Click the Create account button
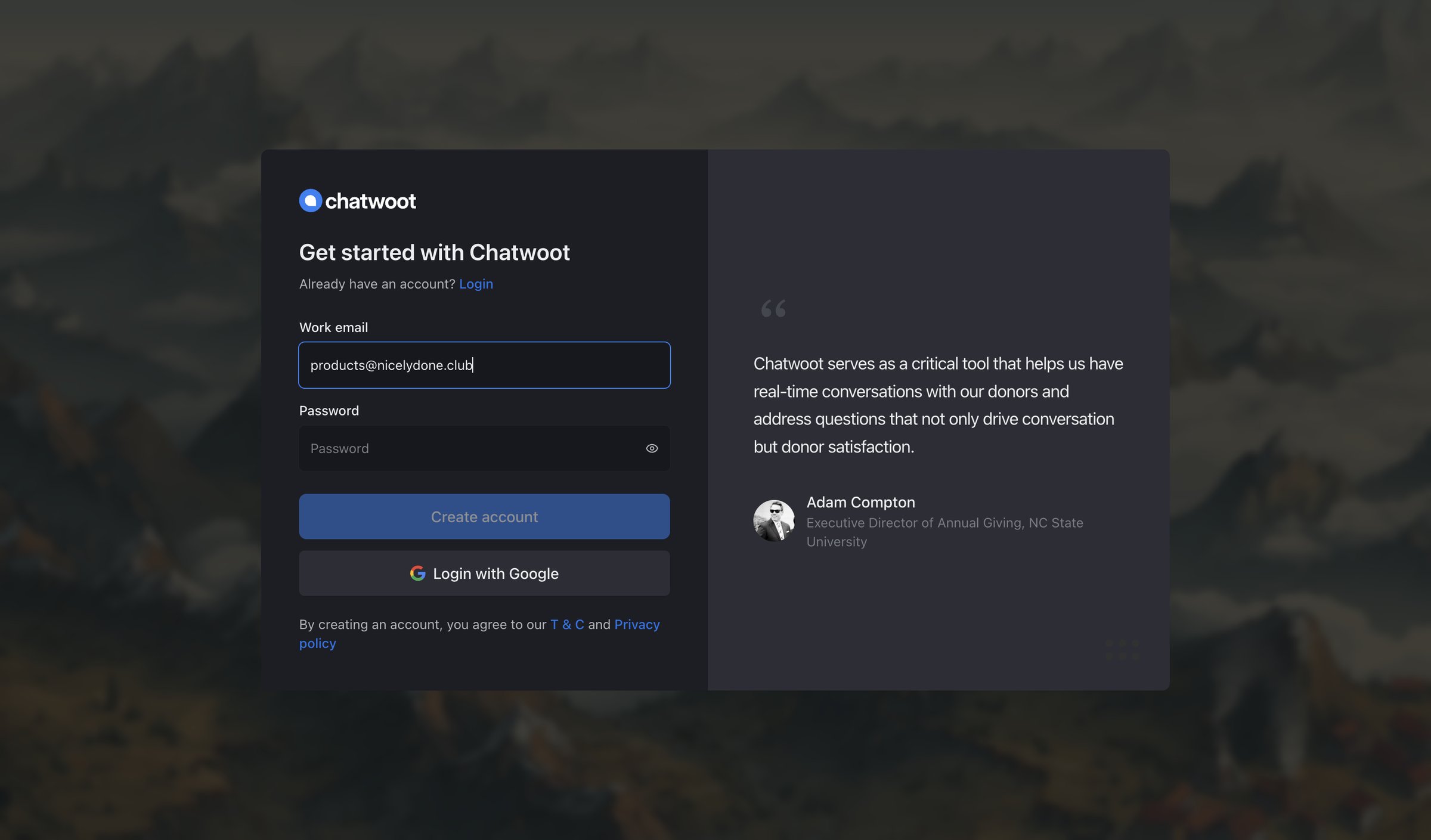The width and height of the screenshot is (1431, 840). click(x=484, y=516)
